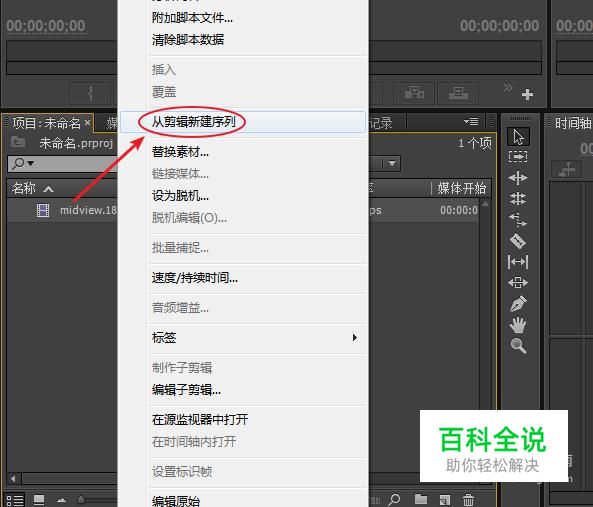The height and width of the screenshot is (507, 593).
Task: Toggle sort order on 名称 column
Action: pos(48,189)
